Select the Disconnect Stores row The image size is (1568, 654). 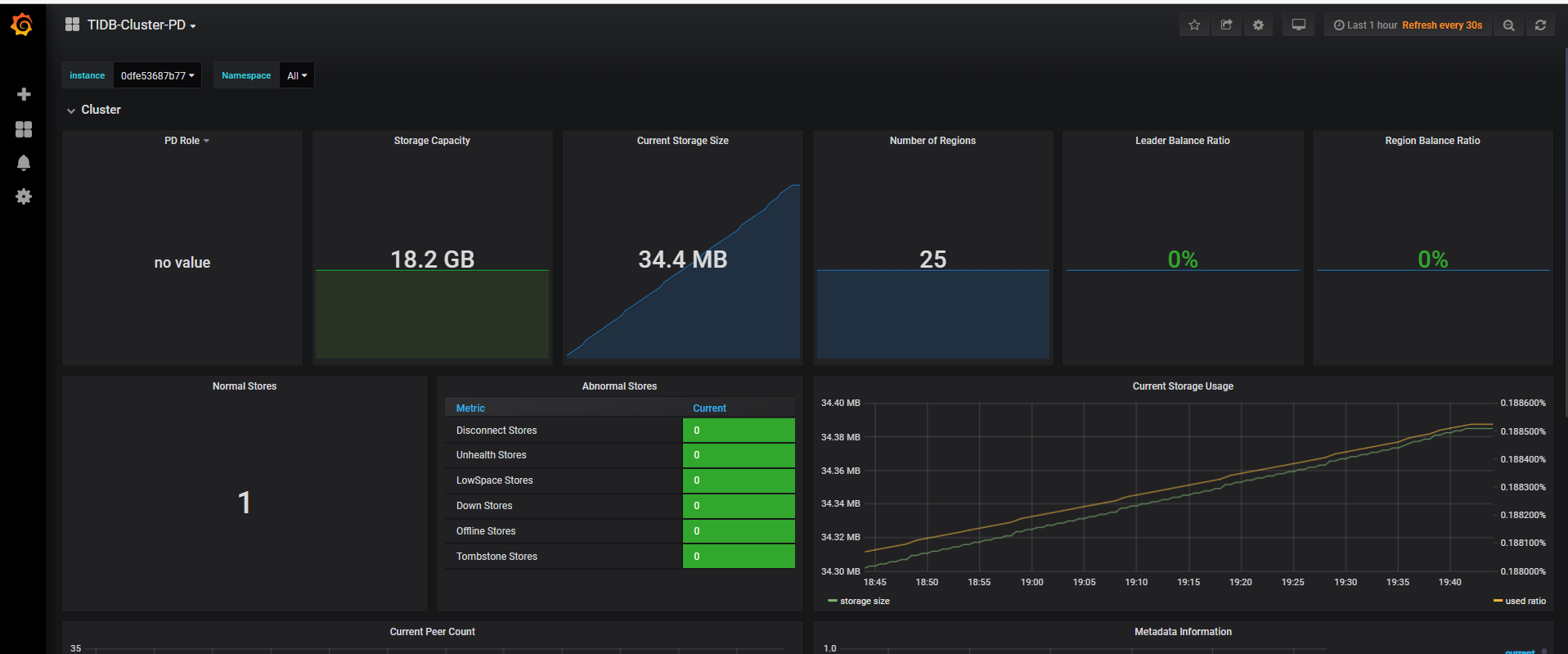[x=620, y=431]
